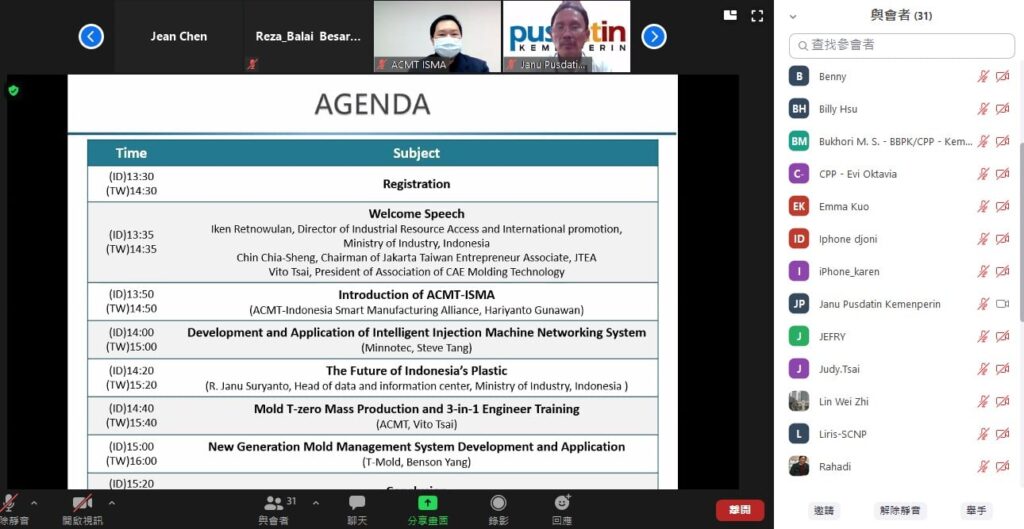
Task: Click the 舉手 raise hand button
Action: (x=976, y=510)
